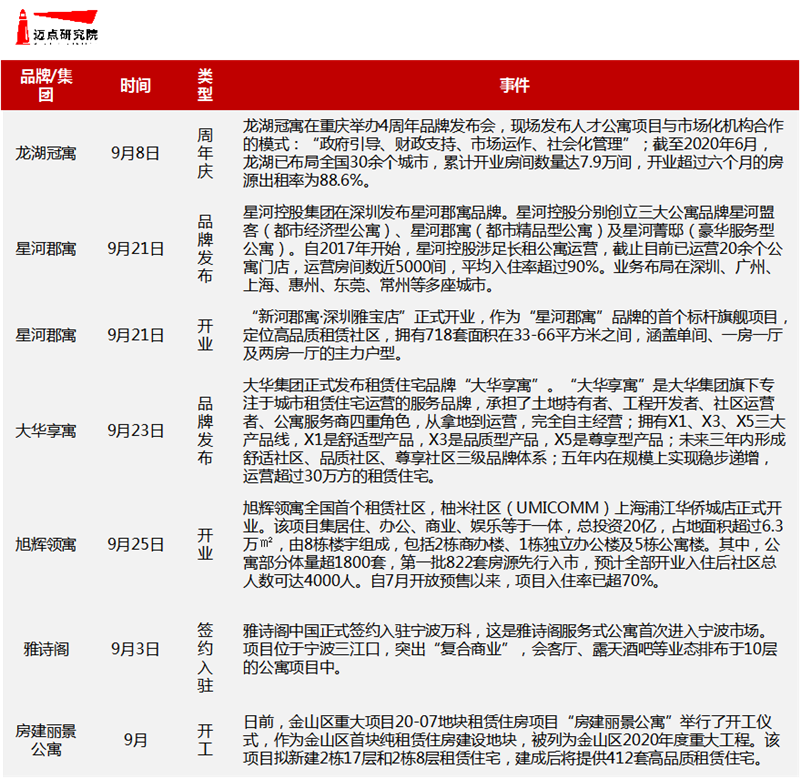Select the 周年庆 type cell
This screenshot has width=800, height=778.
(x=205, y=153)
